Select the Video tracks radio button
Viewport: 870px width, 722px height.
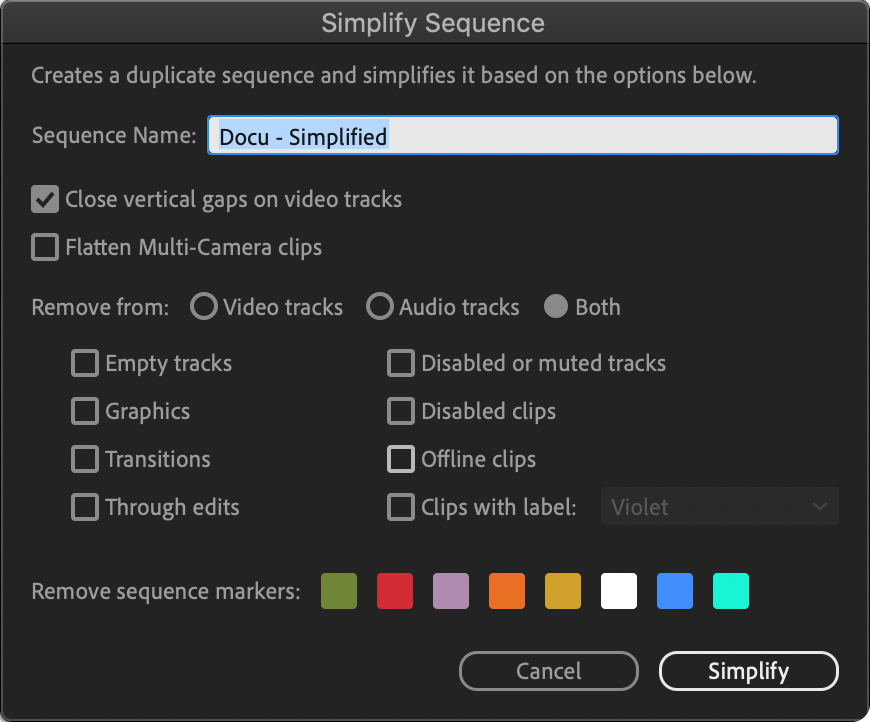204,306
